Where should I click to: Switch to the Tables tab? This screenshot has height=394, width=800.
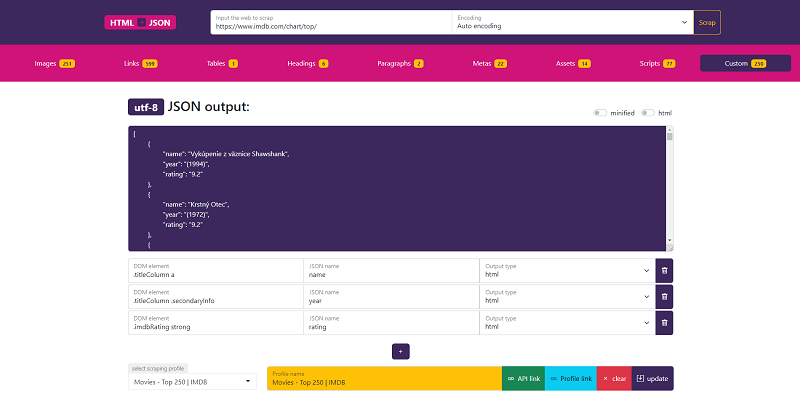click(222, 64)
